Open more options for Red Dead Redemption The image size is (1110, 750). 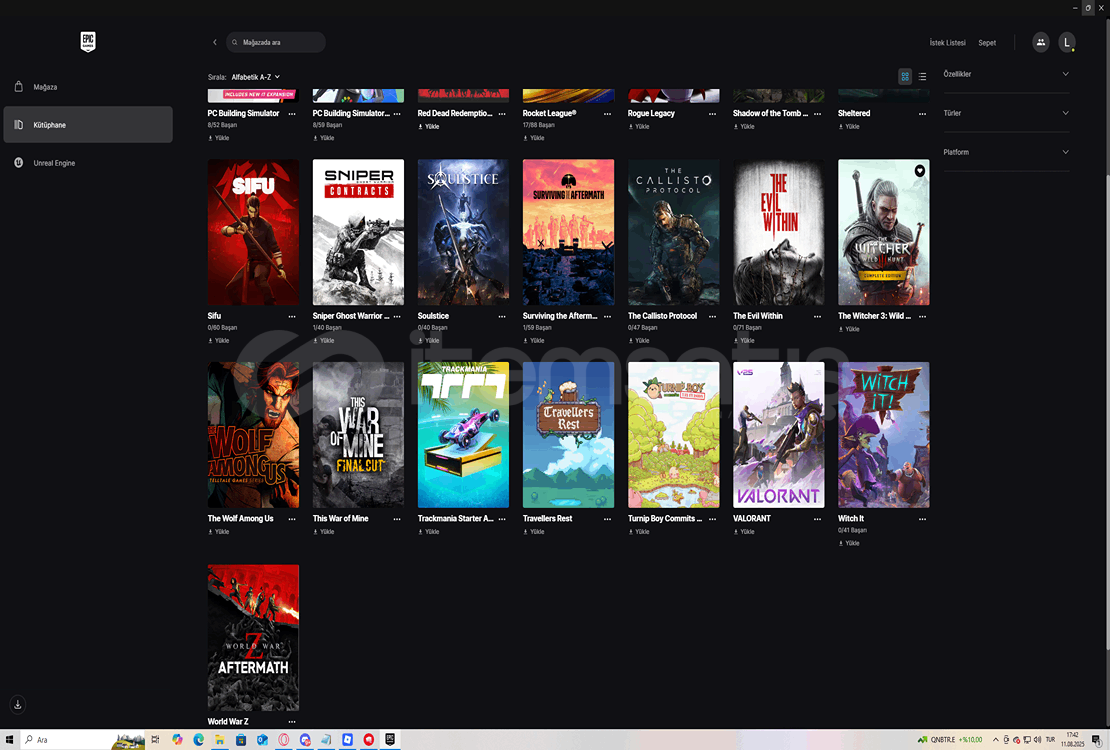click(x=502, y=114)
